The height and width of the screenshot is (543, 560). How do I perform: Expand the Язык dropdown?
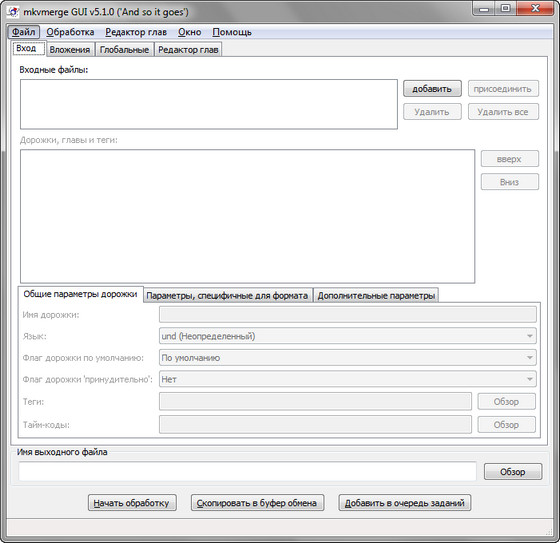click(x=348, y=336)
